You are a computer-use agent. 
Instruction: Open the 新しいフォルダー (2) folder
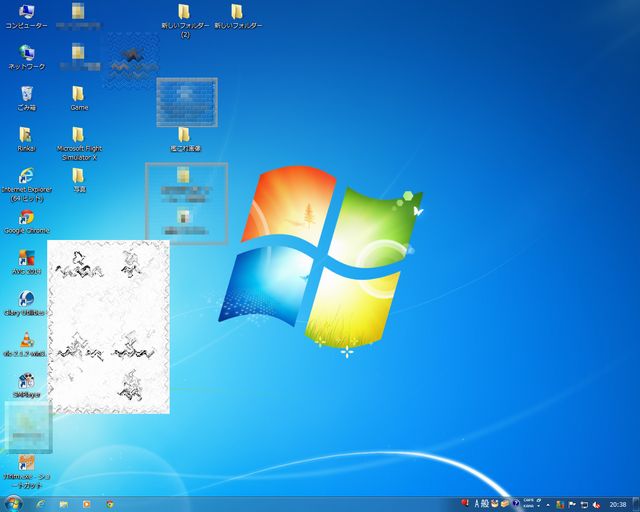(x=184, y=21)
